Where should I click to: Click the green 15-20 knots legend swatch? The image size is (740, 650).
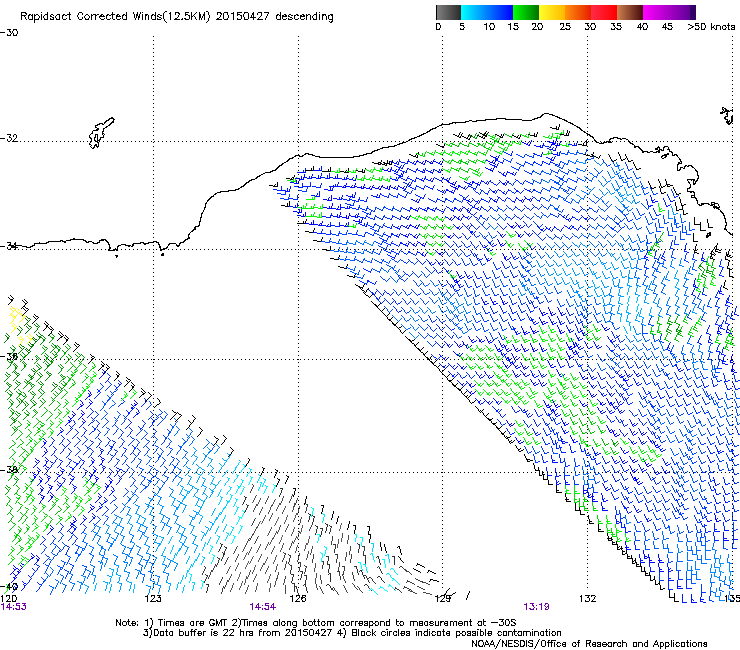tap(526, 12)
